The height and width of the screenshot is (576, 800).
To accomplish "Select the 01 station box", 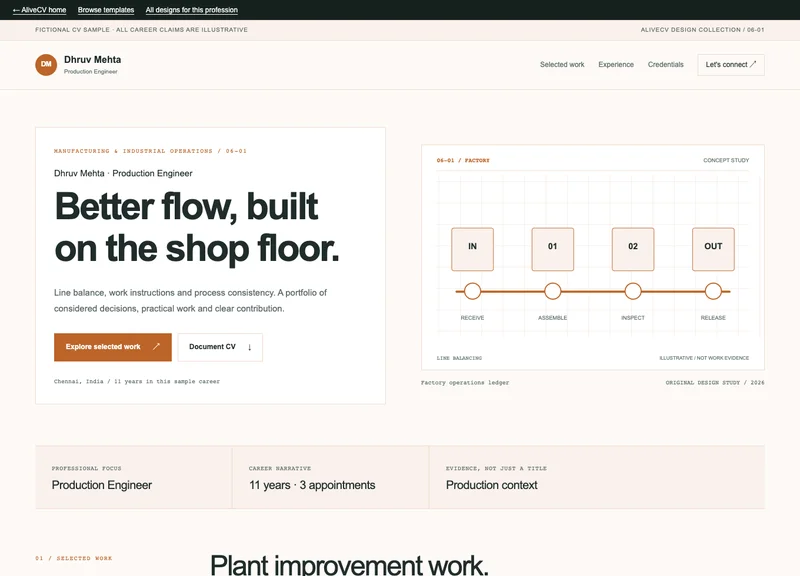I will (553, 249).
